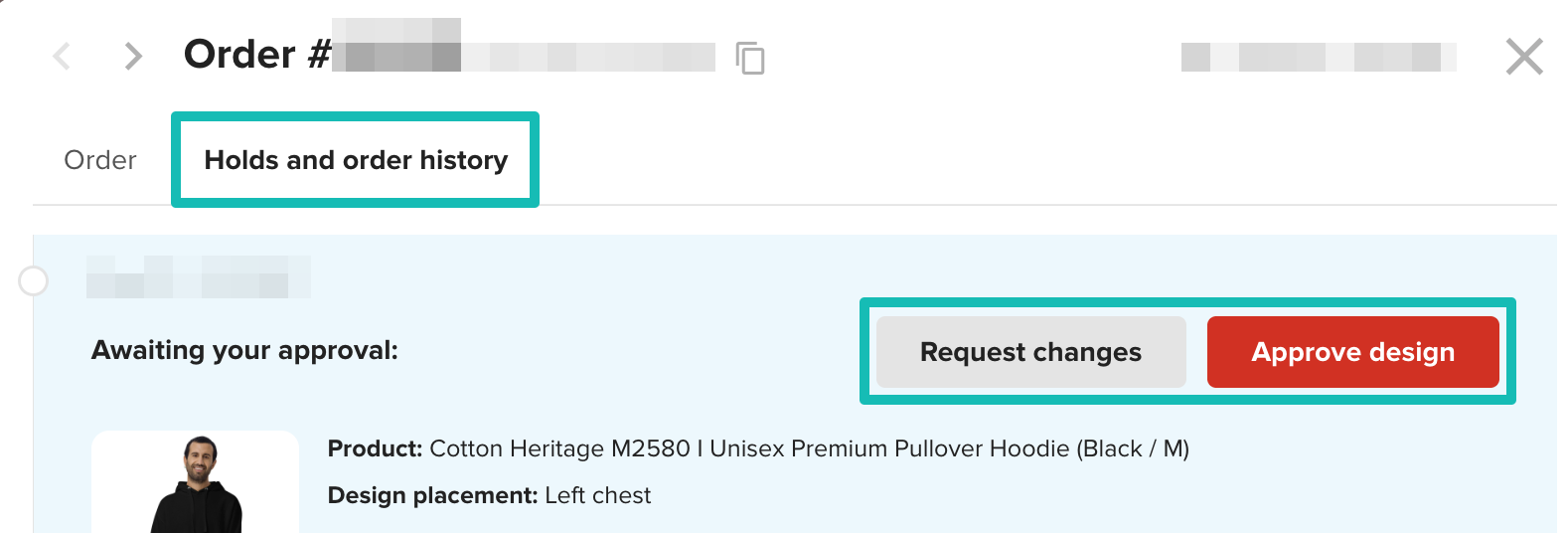The height and width of the screenshot is (533, 1568).
Task: Go to the next order
Action: click(133, 56)
